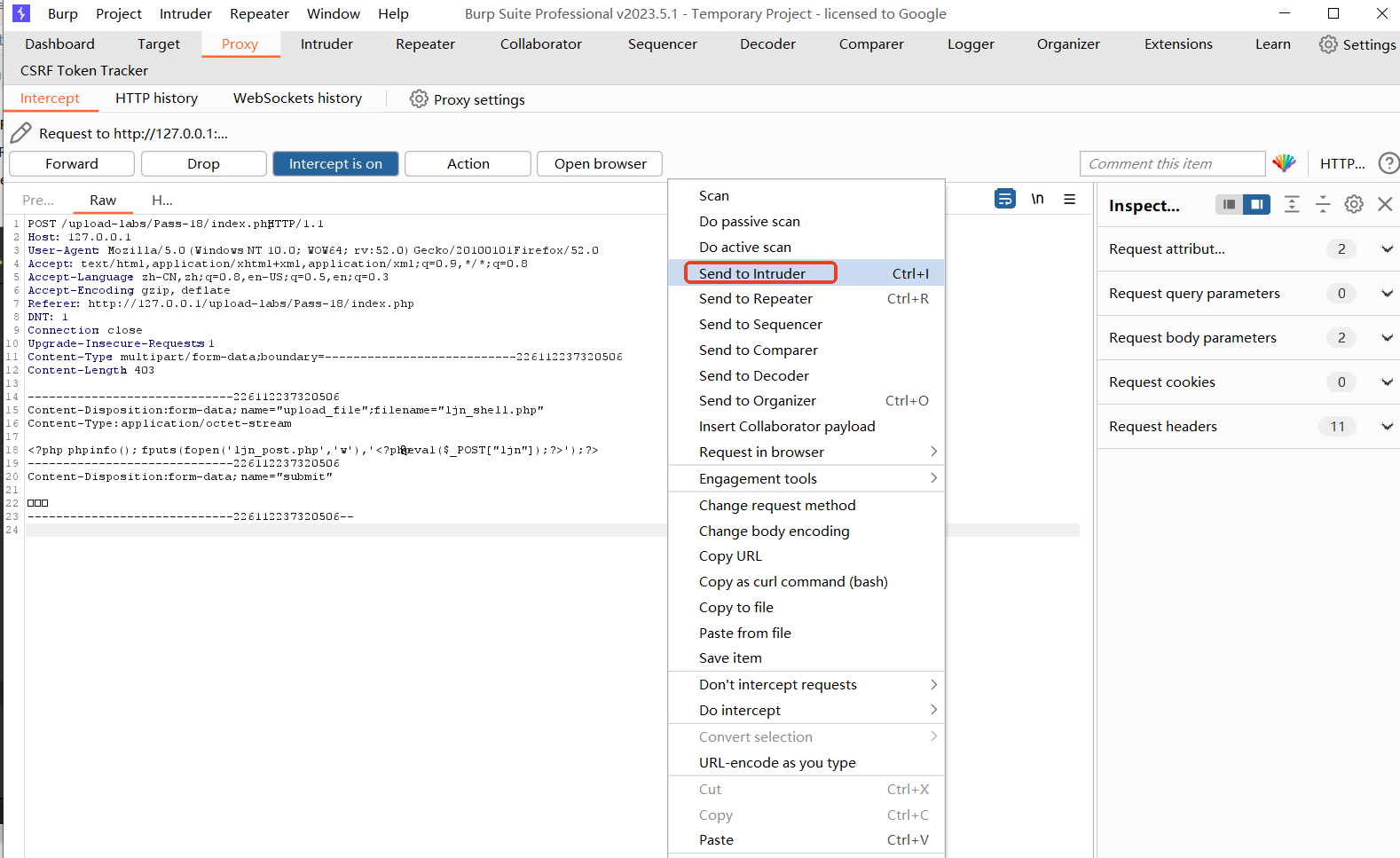Close the Inspector panel
Image resolution: width=1400 pixels, height=858 pixels.
coord(1385,205)
